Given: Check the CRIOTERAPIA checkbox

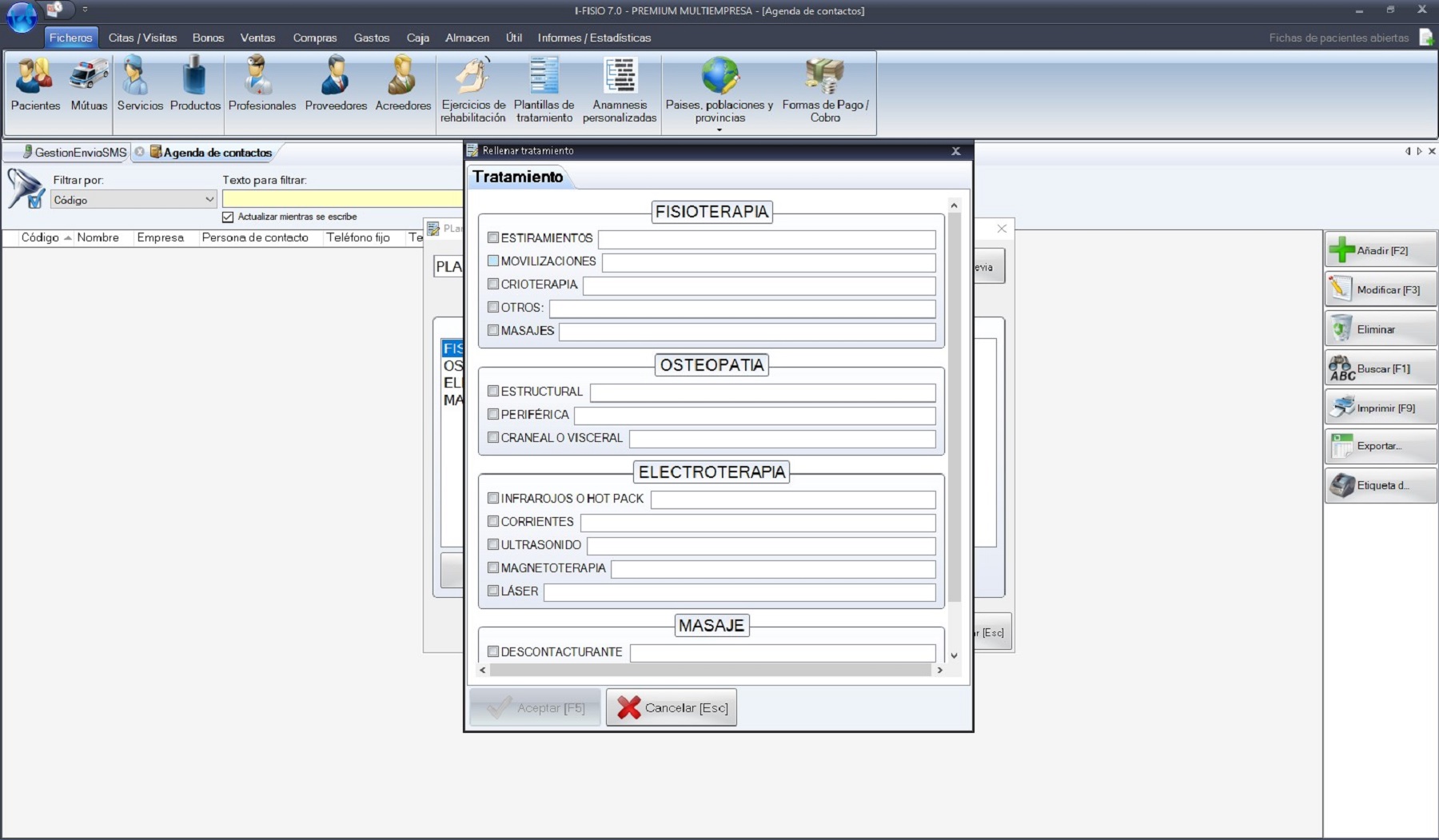Looking at the screenshot, I should (493, 284).
